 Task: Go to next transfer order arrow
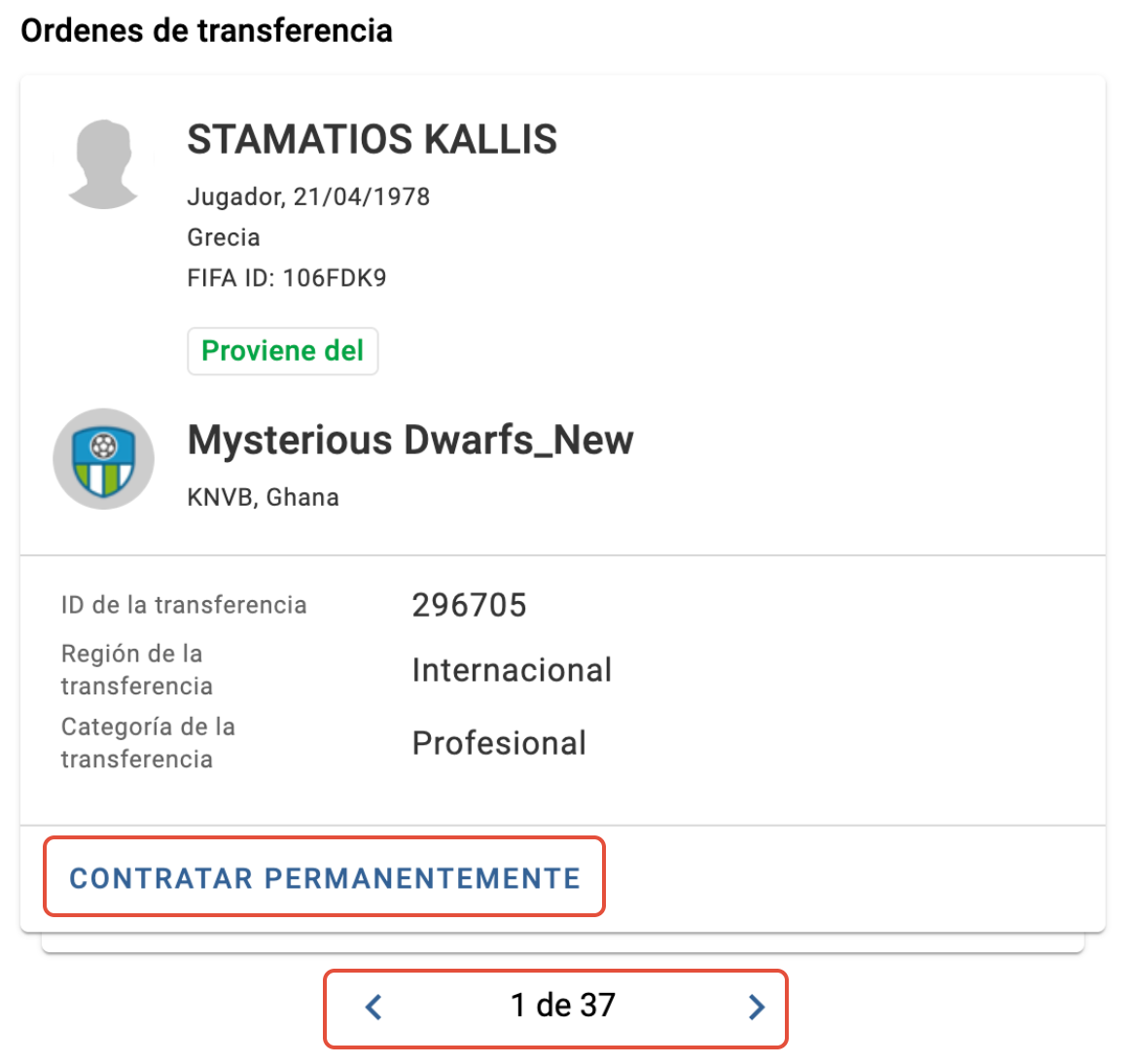coord(757,1008)
